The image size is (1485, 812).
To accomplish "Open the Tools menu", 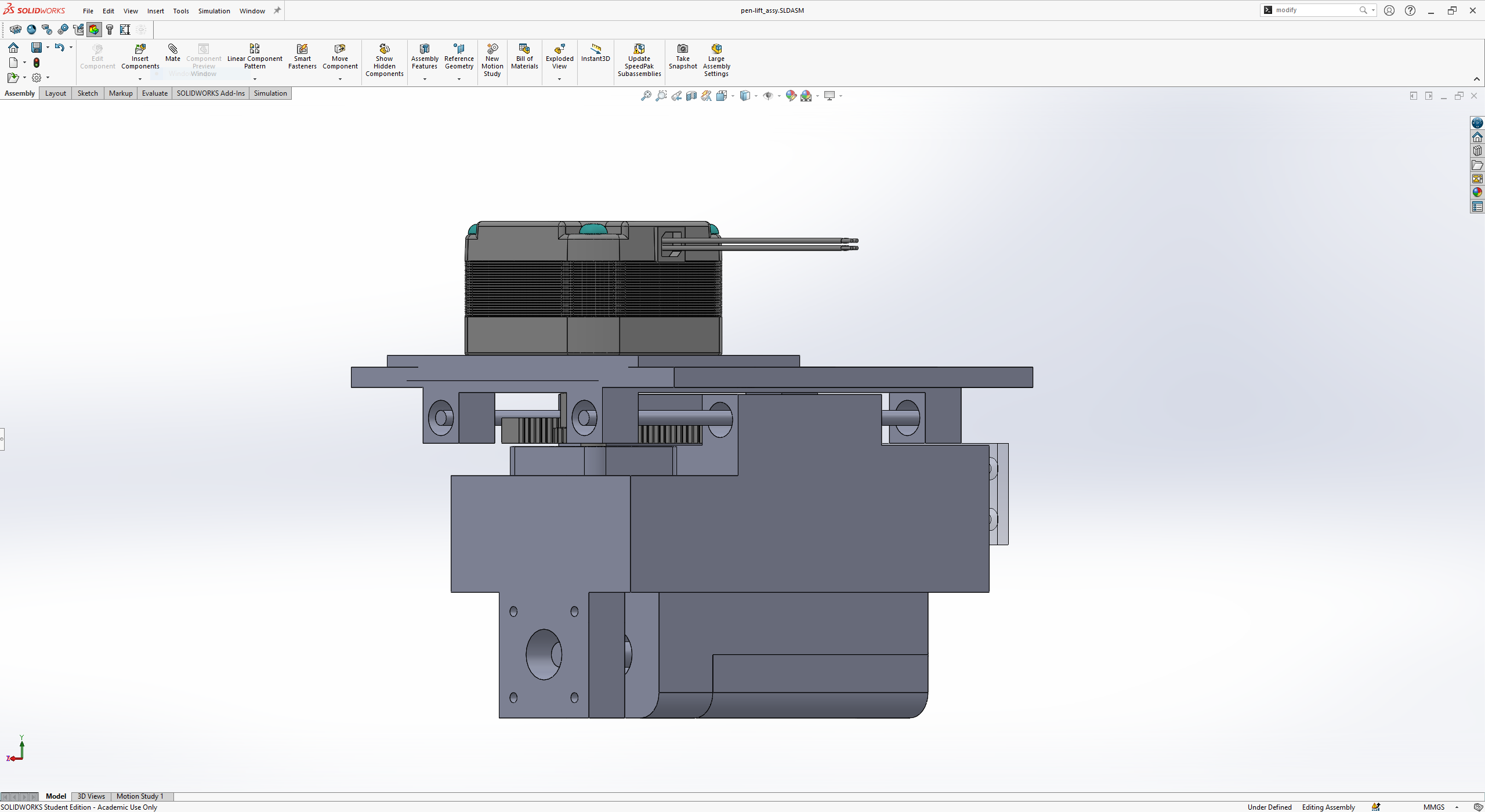I will [x=181, y=11].
